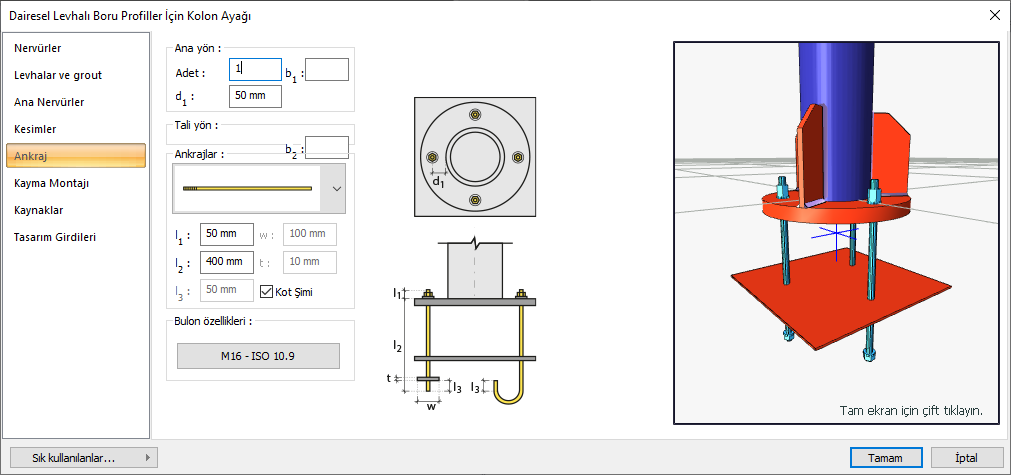Cancel with the İptal button
Screen dimensions: 1011x475
pos(967,458)
